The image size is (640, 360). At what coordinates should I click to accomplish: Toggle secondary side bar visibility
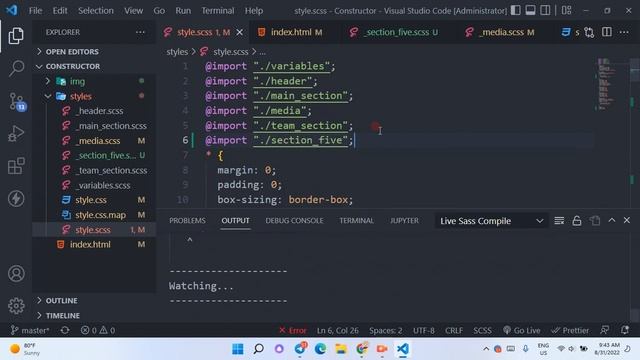coord(545,10)
